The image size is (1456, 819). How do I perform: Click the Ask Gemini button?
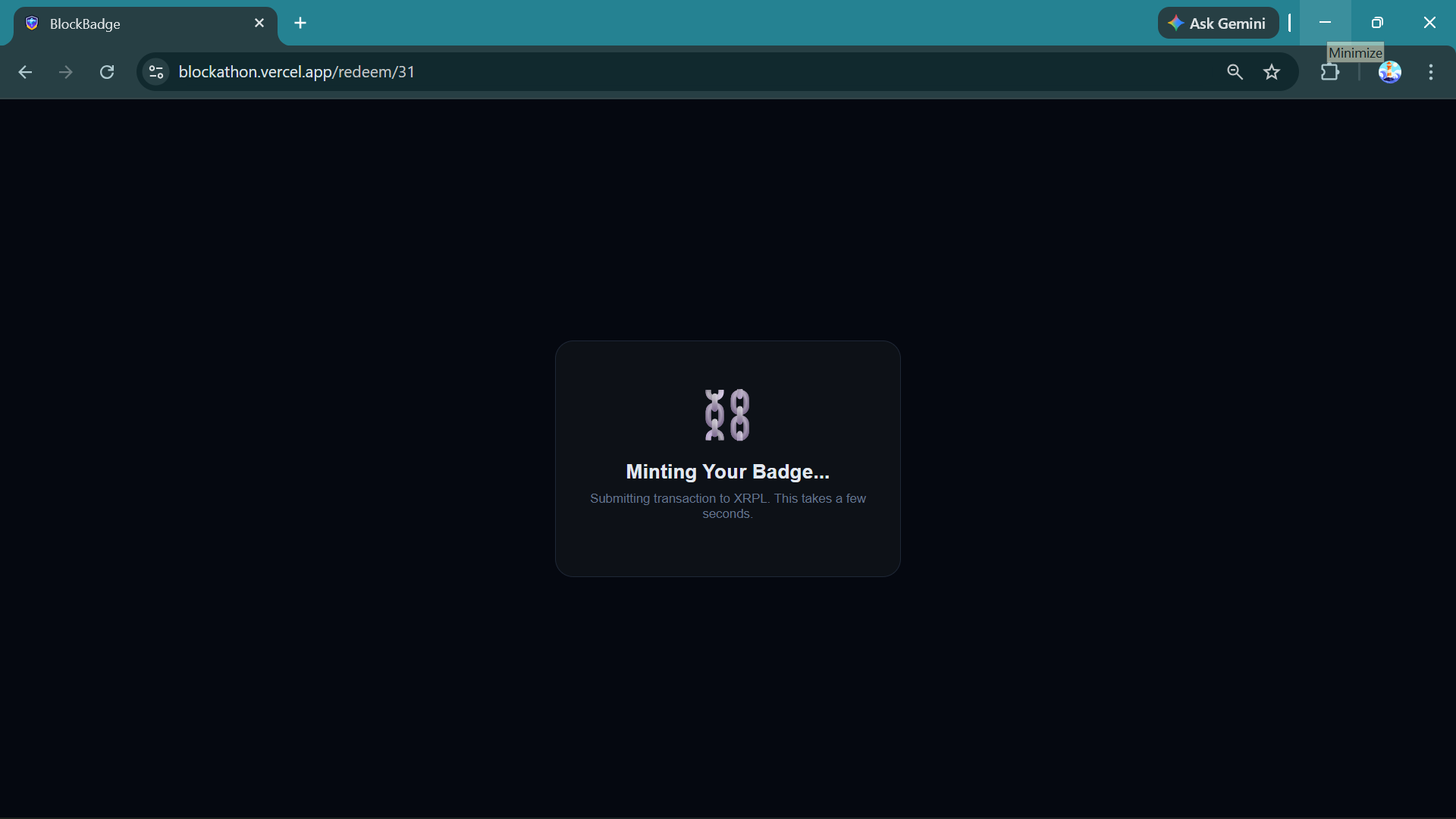click(1218, 23)
